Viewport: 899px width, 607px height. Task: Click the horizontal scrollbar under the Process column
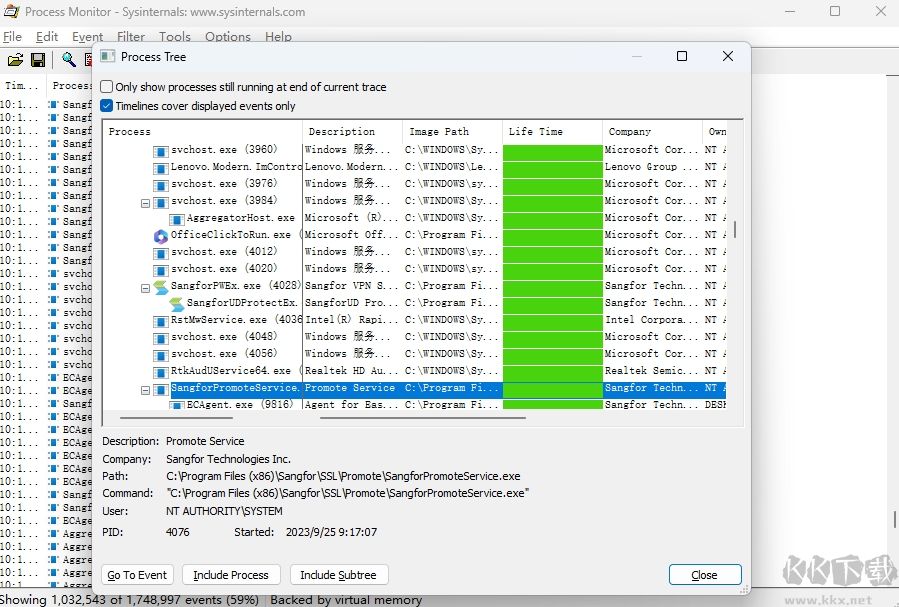point(176,418)
